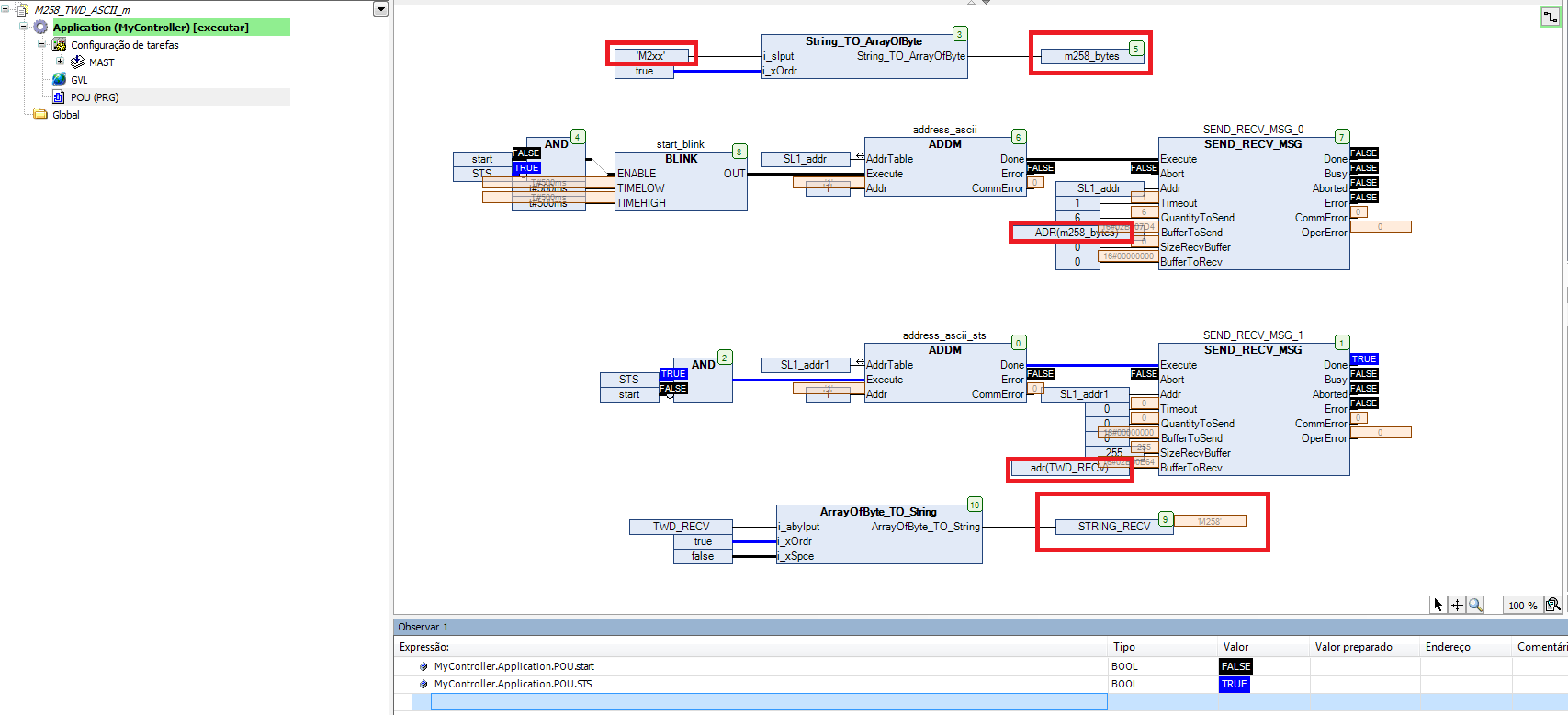
Task: Click the Observar 1 panel title
Action: pos(423,627)
